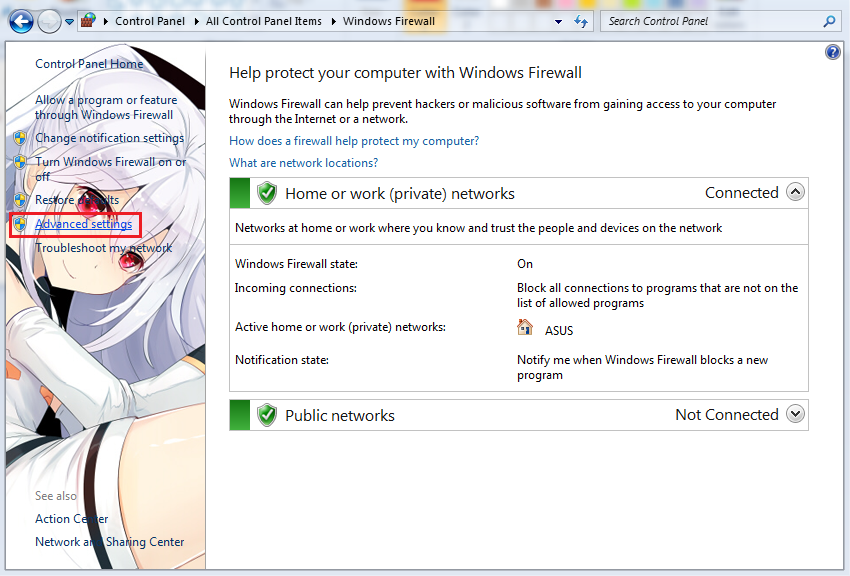The image size is (850, 576).
Task: Open recent pages dropdown next to Forward
Action: point(69,22)
